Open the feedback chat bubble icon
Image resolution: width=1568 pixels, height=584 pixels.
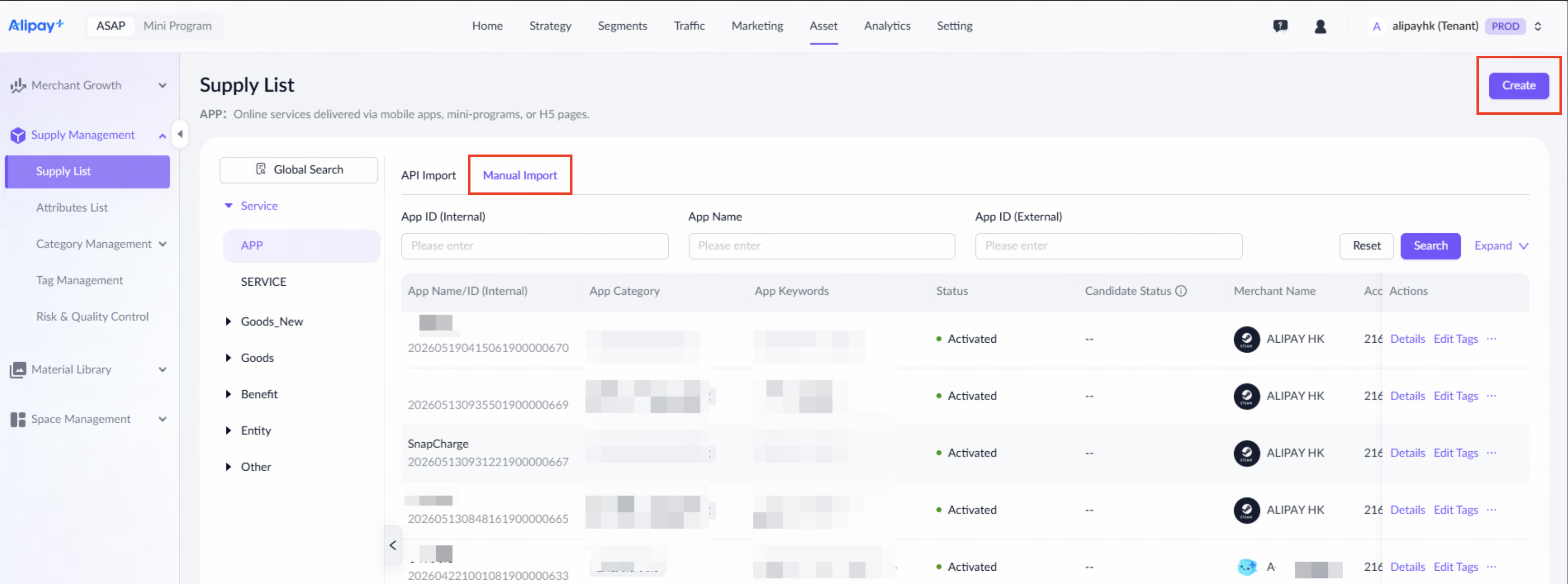[1280, 26]
